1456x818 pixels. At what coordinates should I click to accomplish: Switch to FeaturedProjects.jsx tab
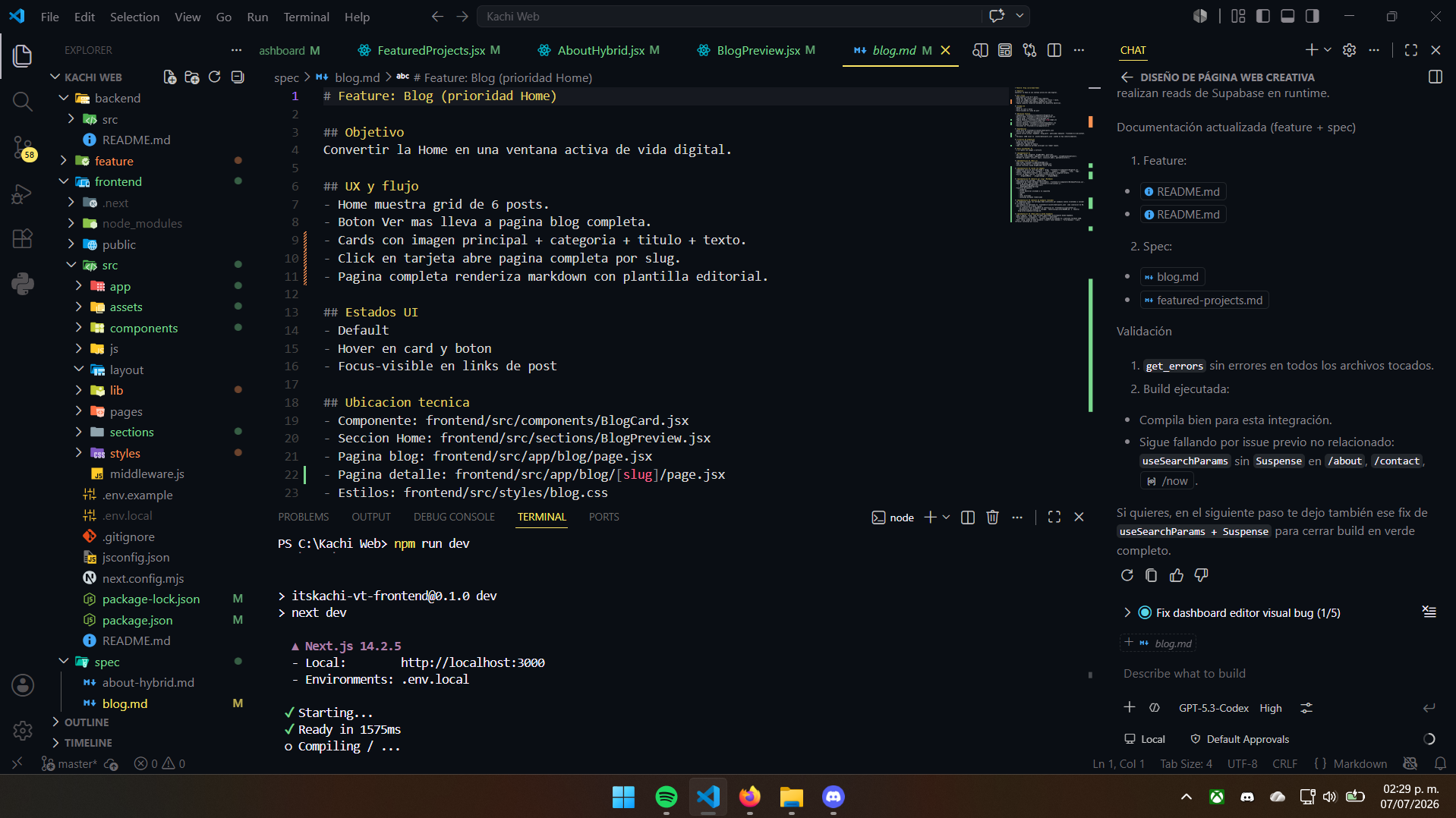[430, 50]
